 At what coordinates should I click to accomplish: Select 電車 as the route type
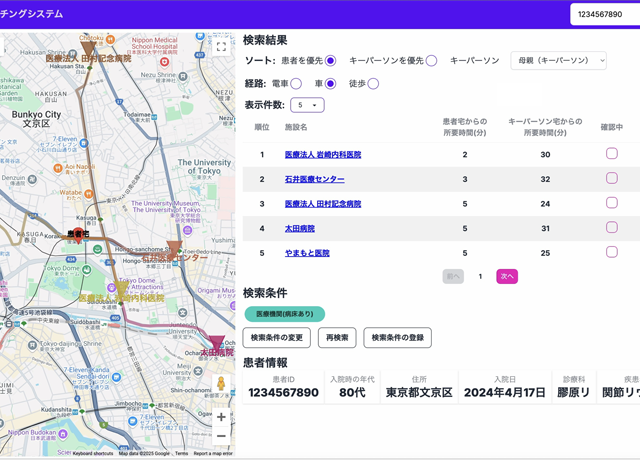click(296, 84)
